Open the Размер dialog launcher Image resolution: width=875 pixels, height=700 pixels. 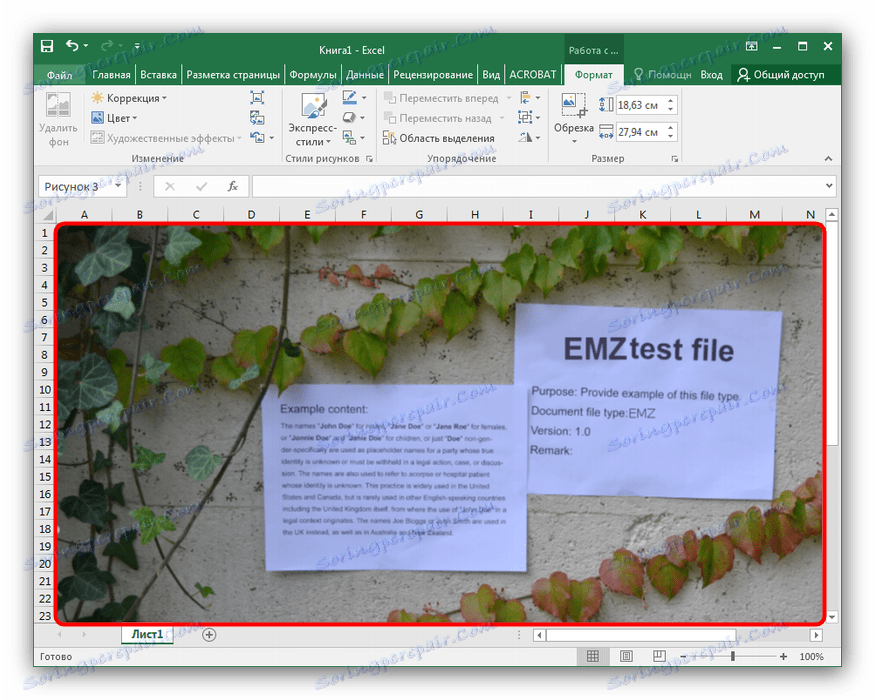[x=675, y=159]
